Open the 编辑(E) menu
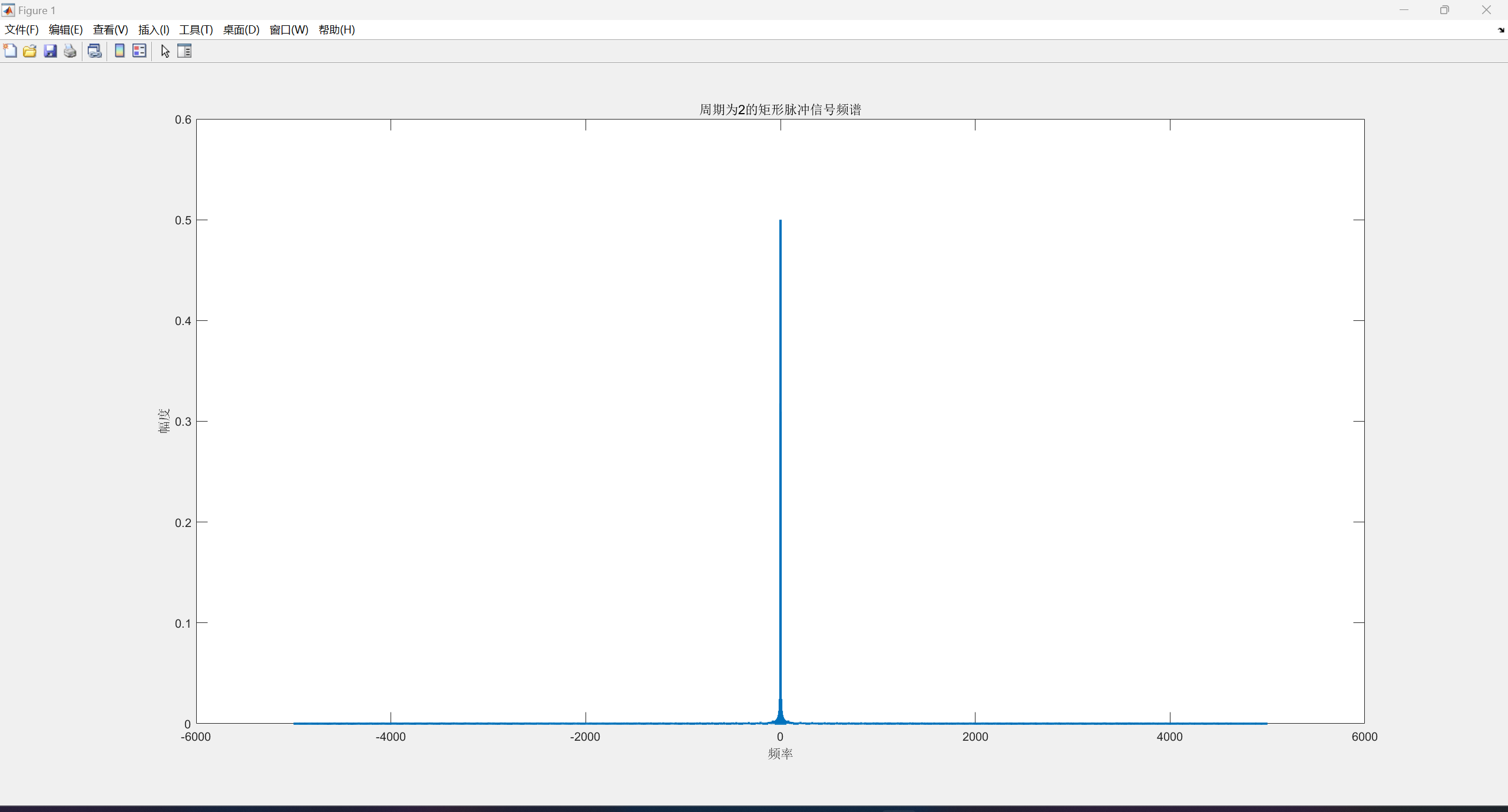1508x812 pixels. (65, 30)
